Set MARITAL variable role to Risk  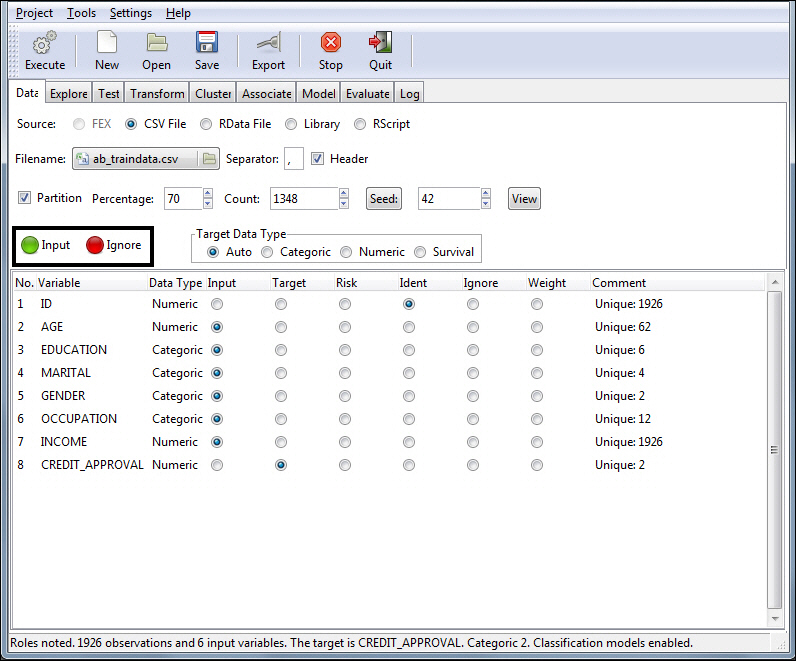(x=345, y=373)
